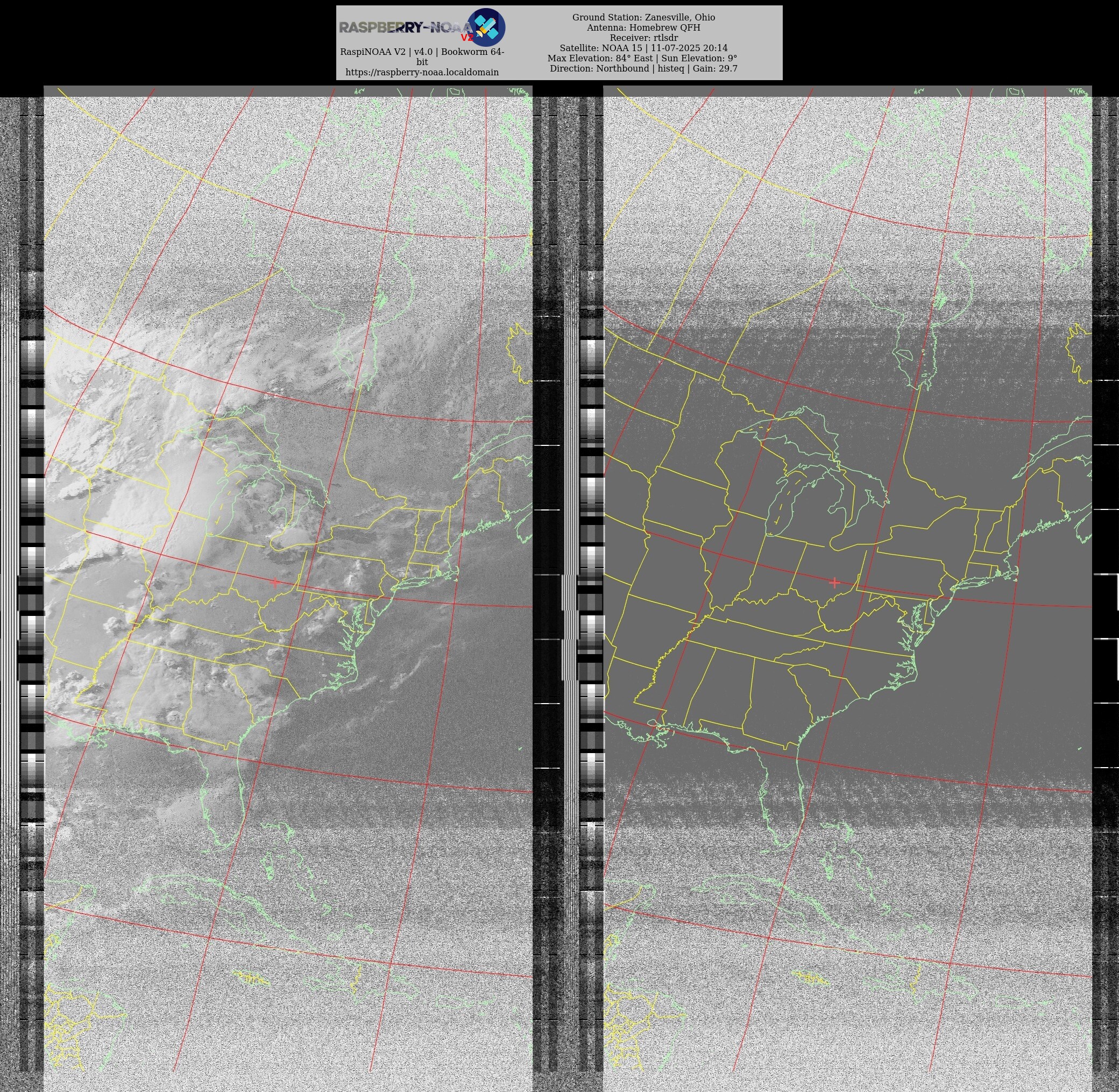The width and height of the screenshot is (1119, 1092).
Task: Click the Antenna: Homebrew QFH text
Action: [643, 27]
